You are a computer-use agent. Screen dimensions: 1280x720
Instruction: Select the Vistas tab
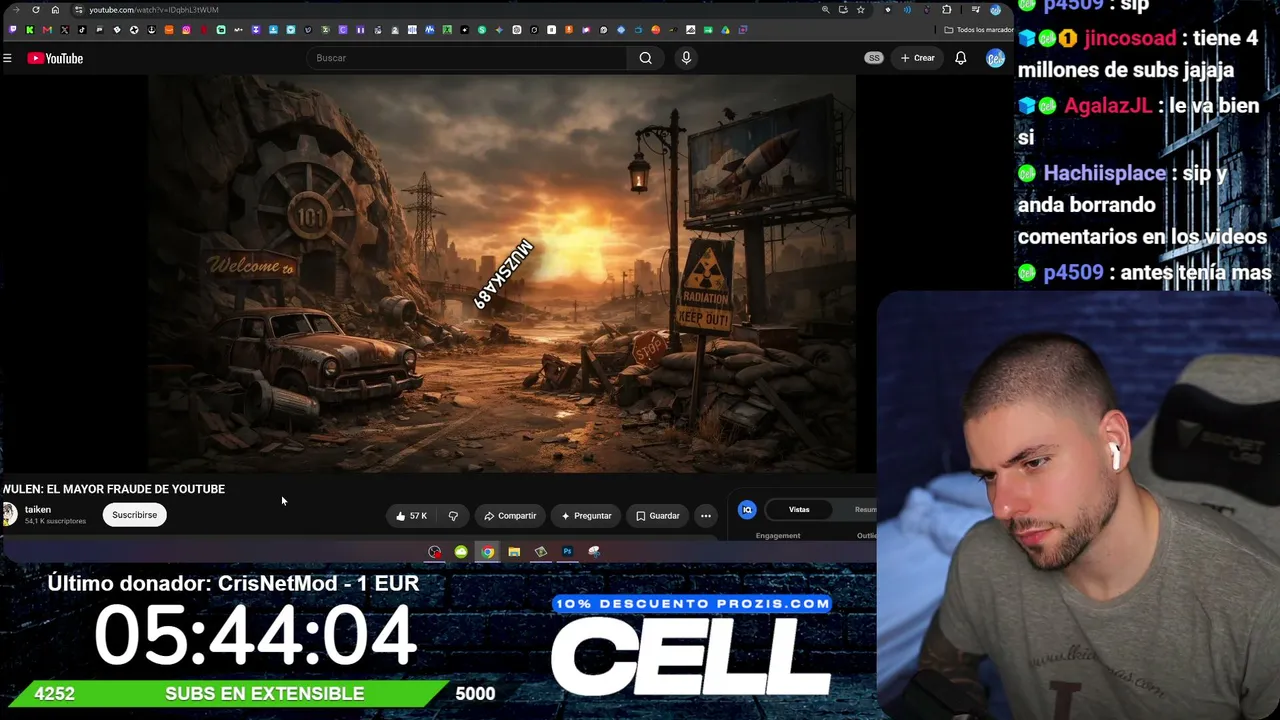coord(799,510)
